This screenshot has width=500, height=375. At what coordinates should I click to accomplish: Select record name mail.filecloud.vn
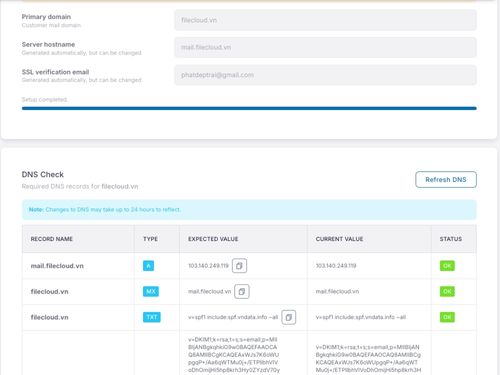57,266
